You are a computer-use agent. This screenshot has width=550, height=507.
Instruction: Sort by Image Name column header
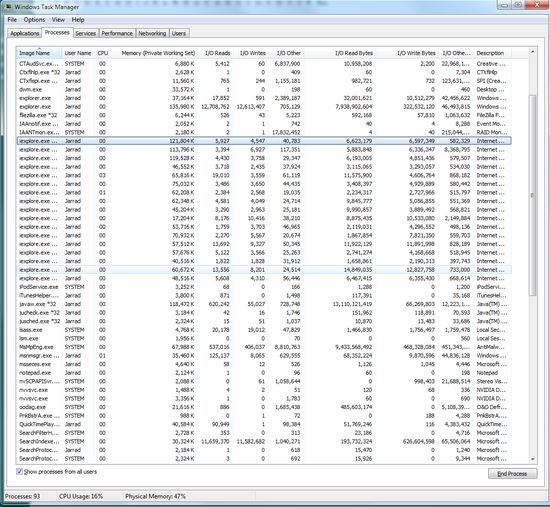[39, 53]
